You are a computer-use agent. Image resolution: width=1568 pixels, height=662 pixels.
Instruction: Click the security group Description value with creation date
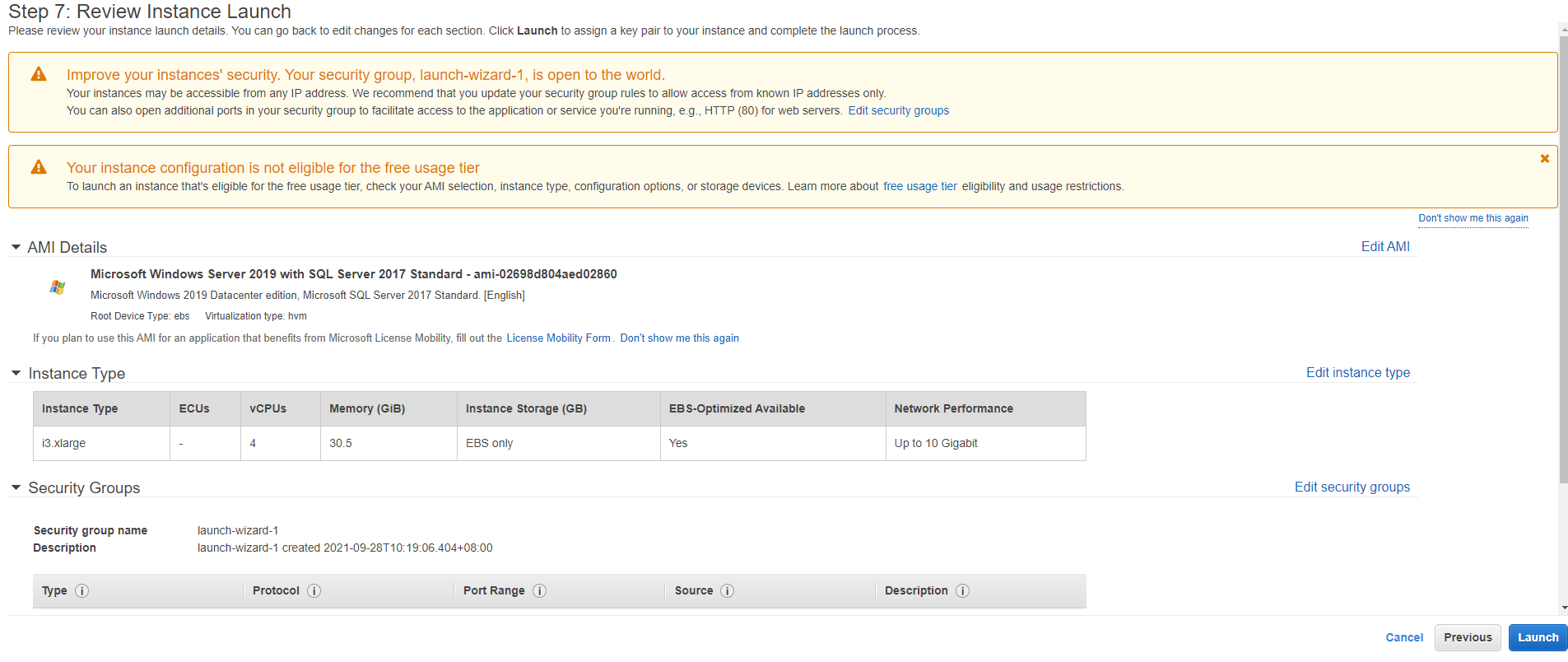coord(345,548)
